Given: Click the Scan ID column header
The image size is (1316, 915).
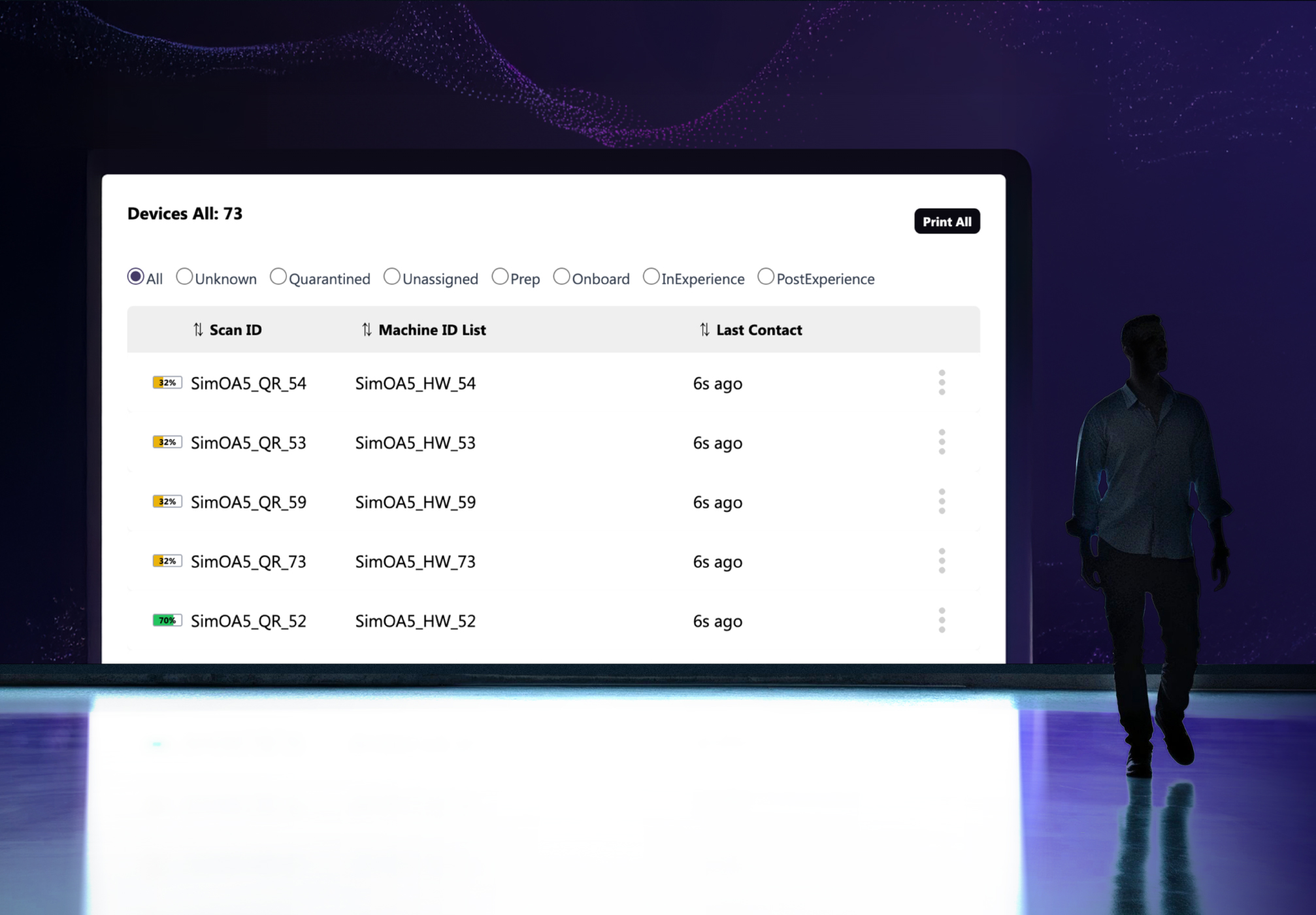Looking at the screenshot, I should pos(235,330).
